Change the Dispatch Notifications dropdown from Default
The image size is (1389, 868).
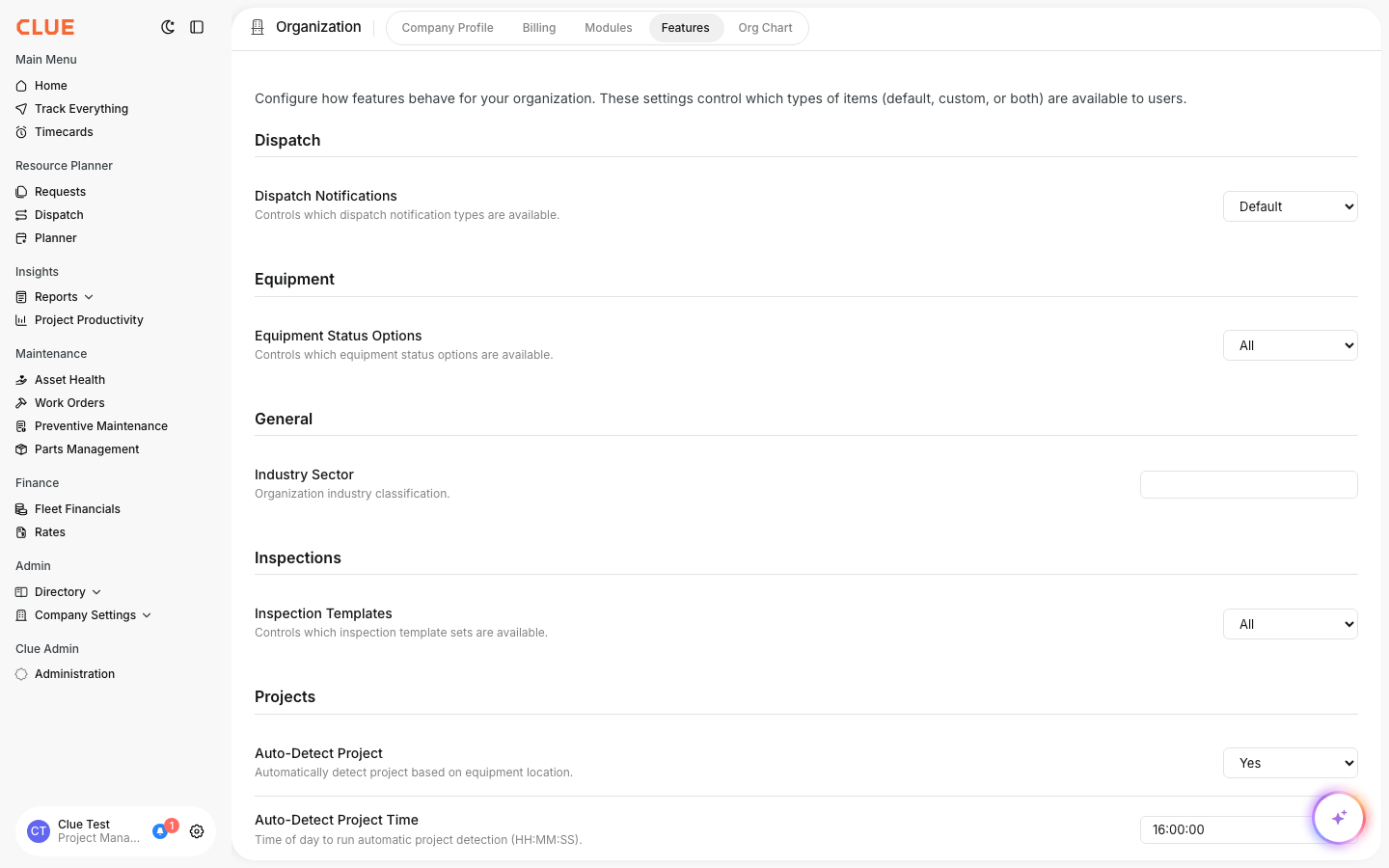(x=1291, y=206)
